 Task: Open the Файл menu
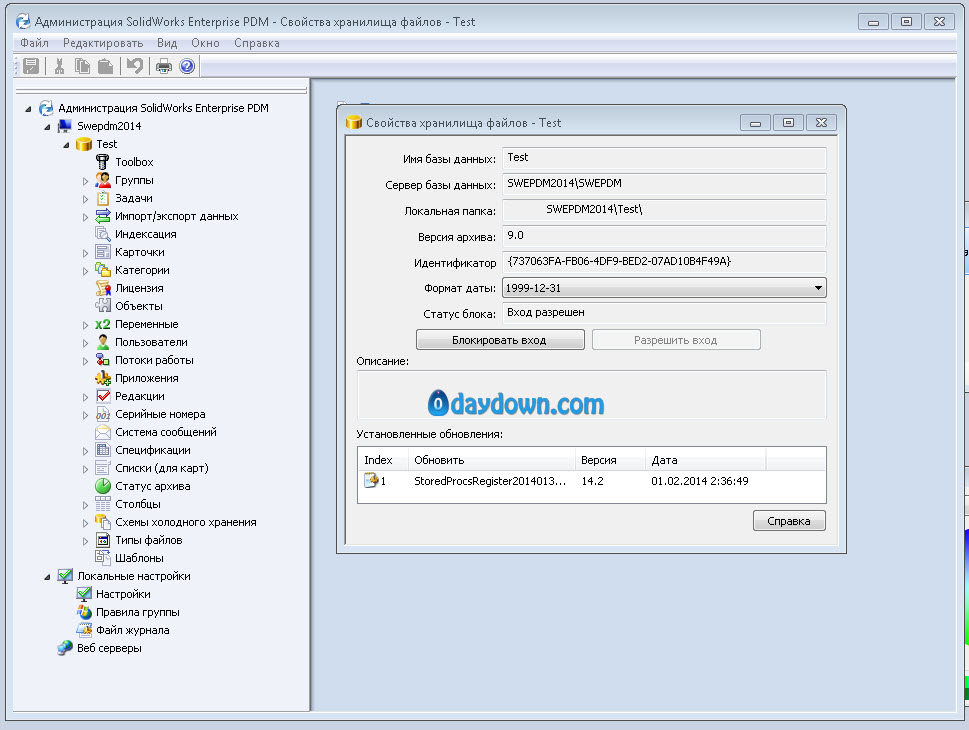pyautogui.click(x=34, y=43)
